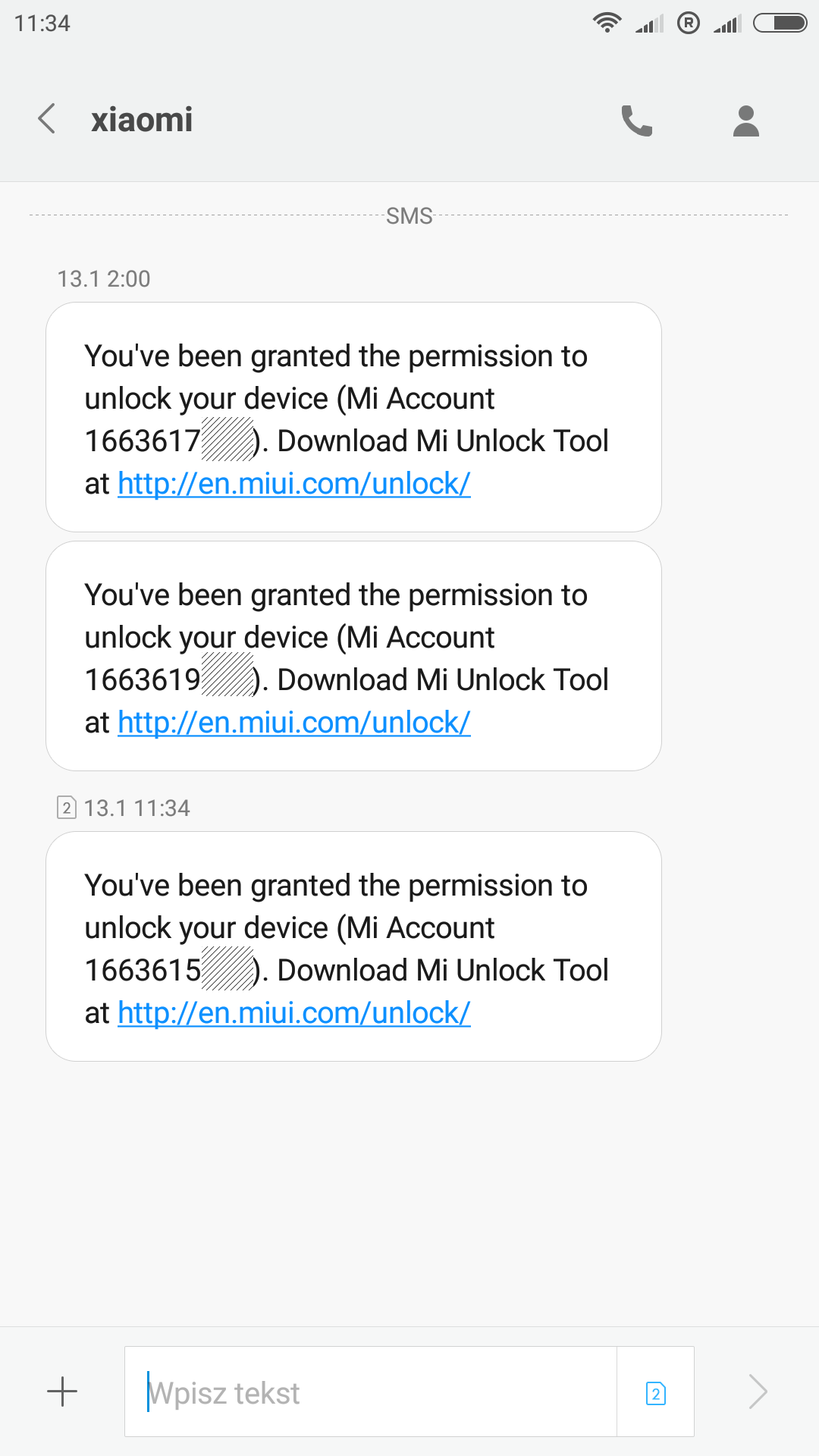Open the contact profile icon
This screenshot has height=1456, width=819.
(746, 121)
